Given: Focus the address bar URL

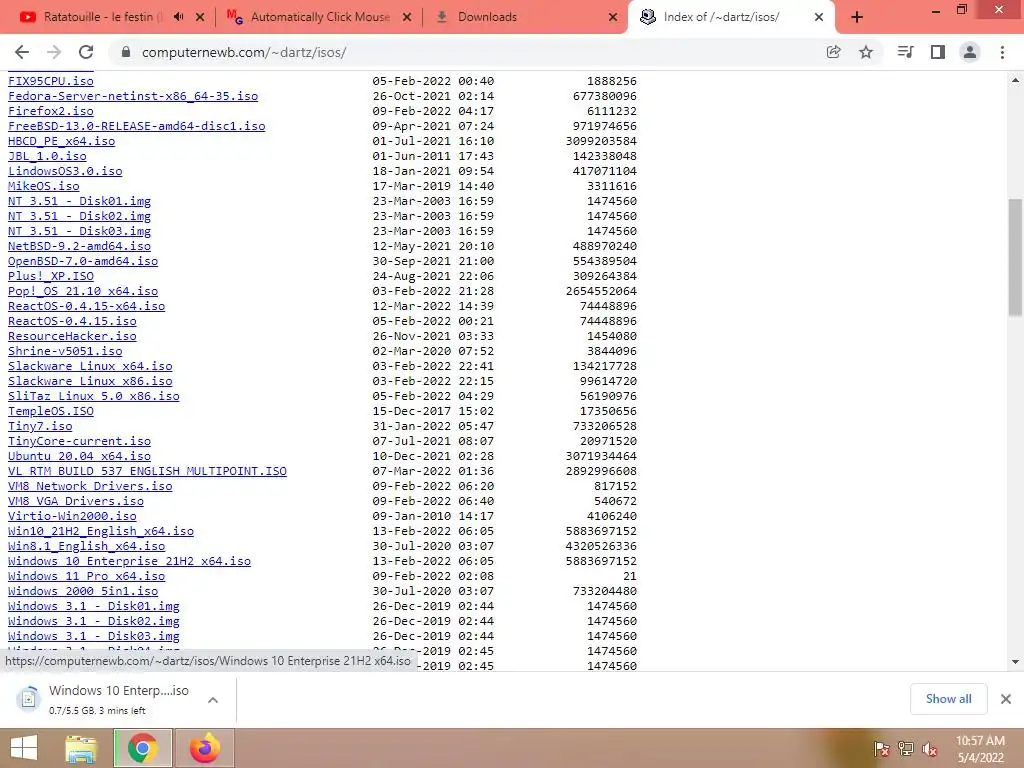Looking at the screenshot, I should point(244,52).
